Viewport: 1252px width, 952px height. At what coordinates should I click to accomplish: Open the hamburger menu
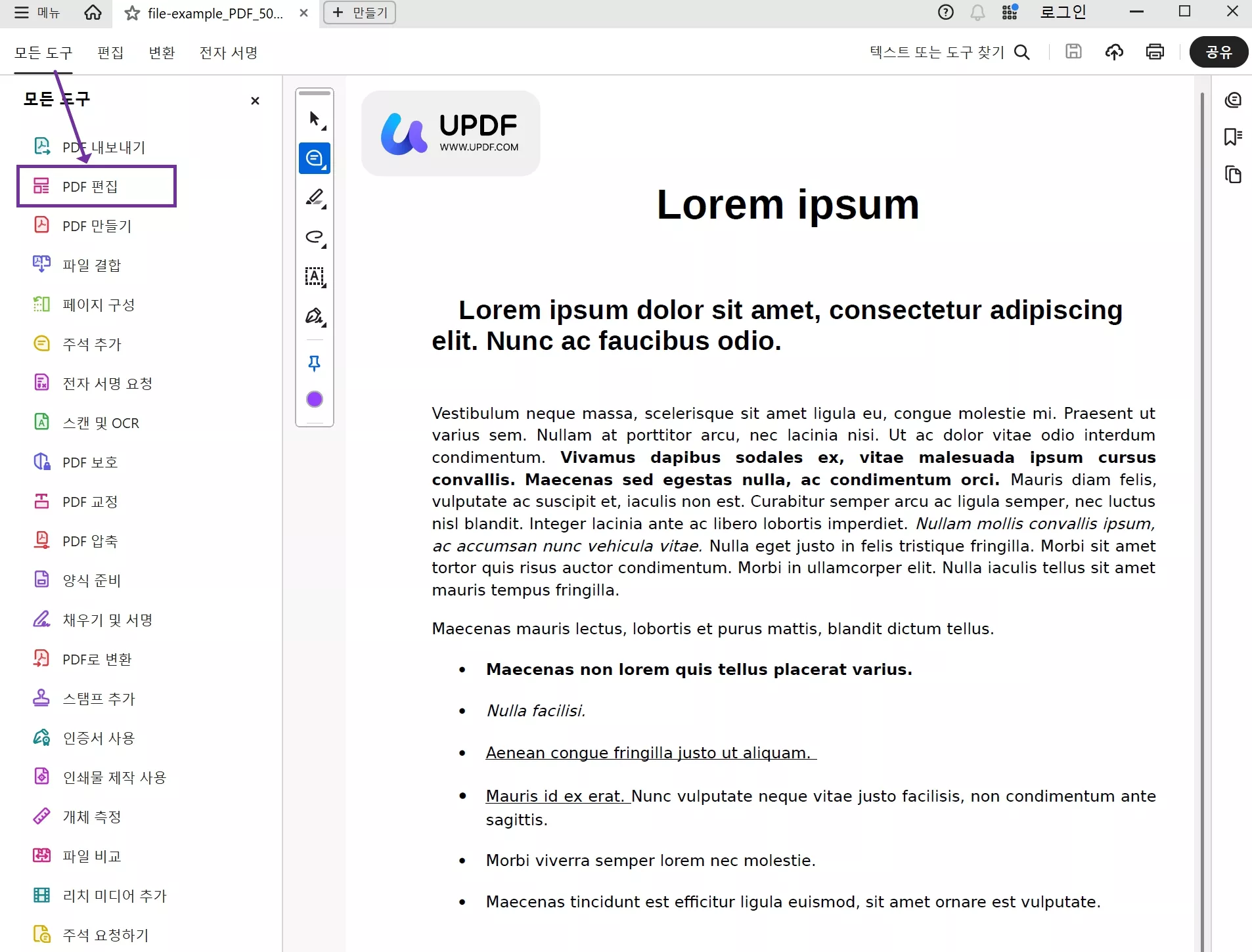(20, 13)
